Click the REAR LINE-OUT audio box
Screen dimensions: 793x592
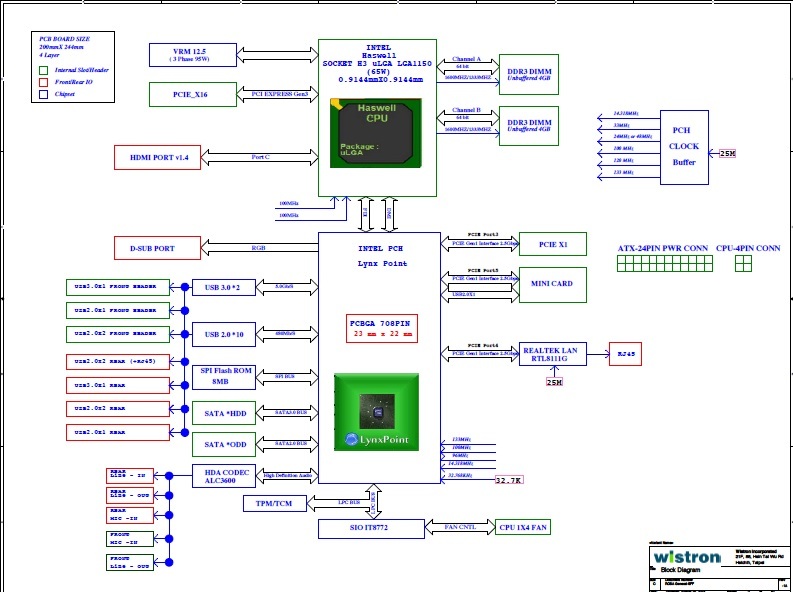(130, 495)
